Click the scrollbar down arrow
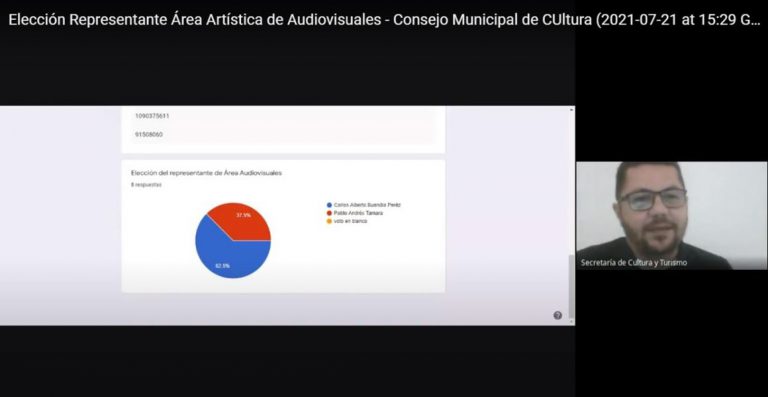Image resolution: width=768 pixels, height=397 pixels. click(571, 322)
